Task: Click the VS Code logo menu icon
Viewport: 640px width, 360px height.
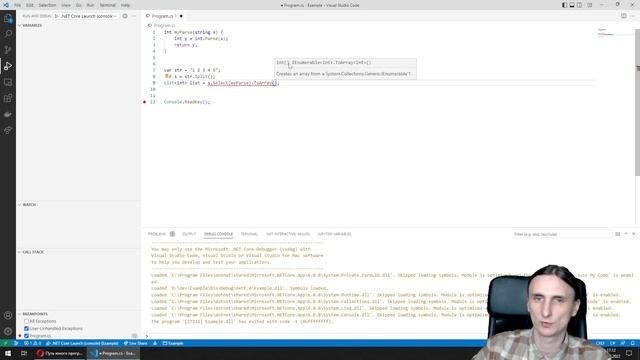Action: [x=6, y=5]
